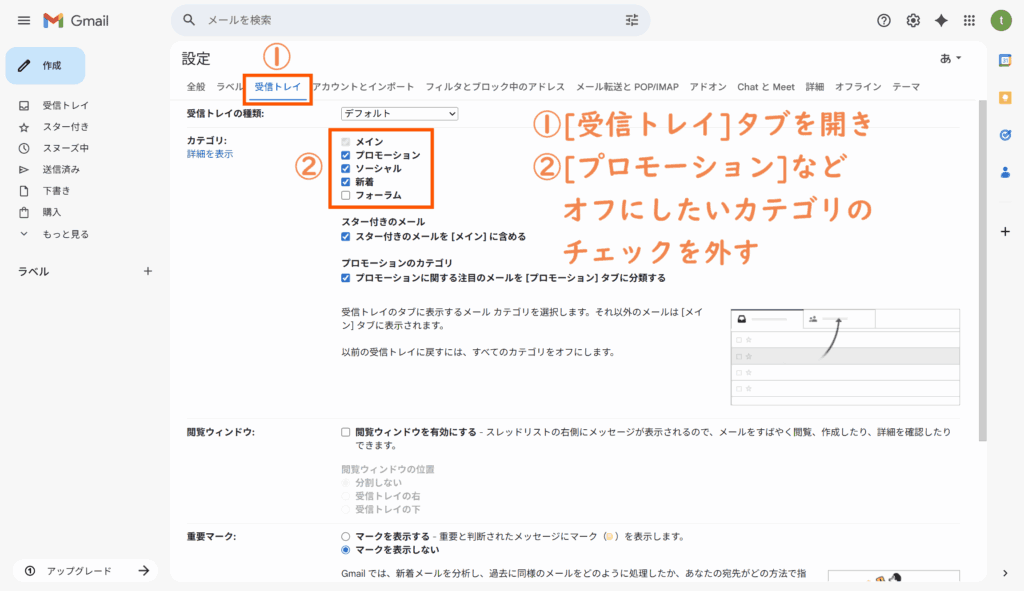Toggle the 閲覧ウィンドウを有効にする checkbox
Image resolution: width=1024 pixels, height=591 pixels.
point(346,432)
